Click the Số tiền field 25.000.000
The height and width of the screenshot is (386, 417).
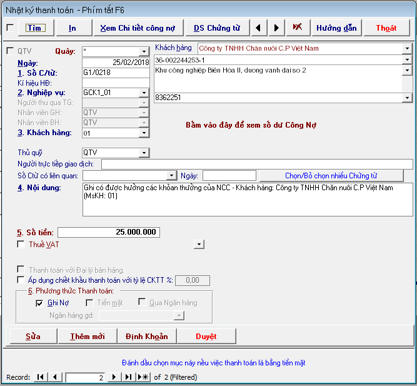point(109,232)
